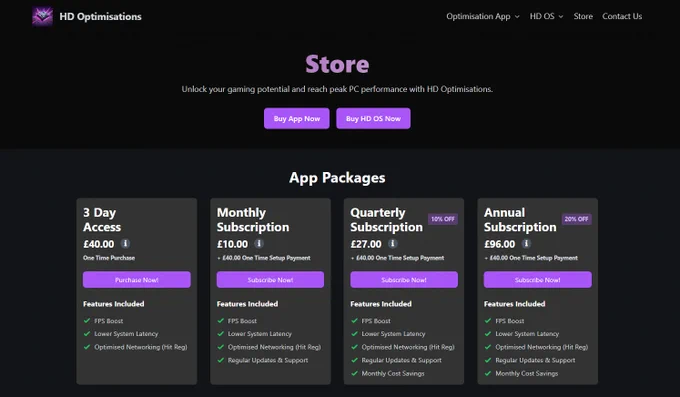Click the Unlock your gaming potential tagline
This screenshot has height=397, width=680.
pyautogui.click(x=337, y=89)
